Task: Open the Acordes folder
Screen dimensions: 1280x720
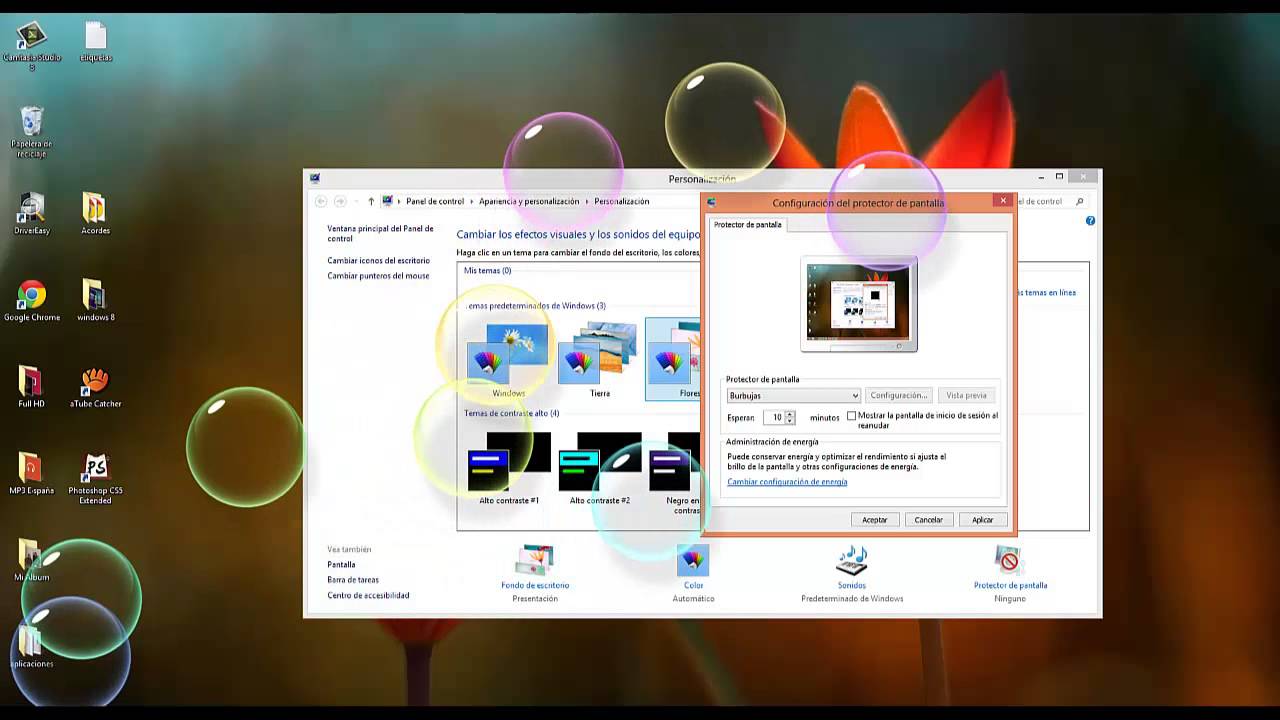Action: click(x=95, y=213)
